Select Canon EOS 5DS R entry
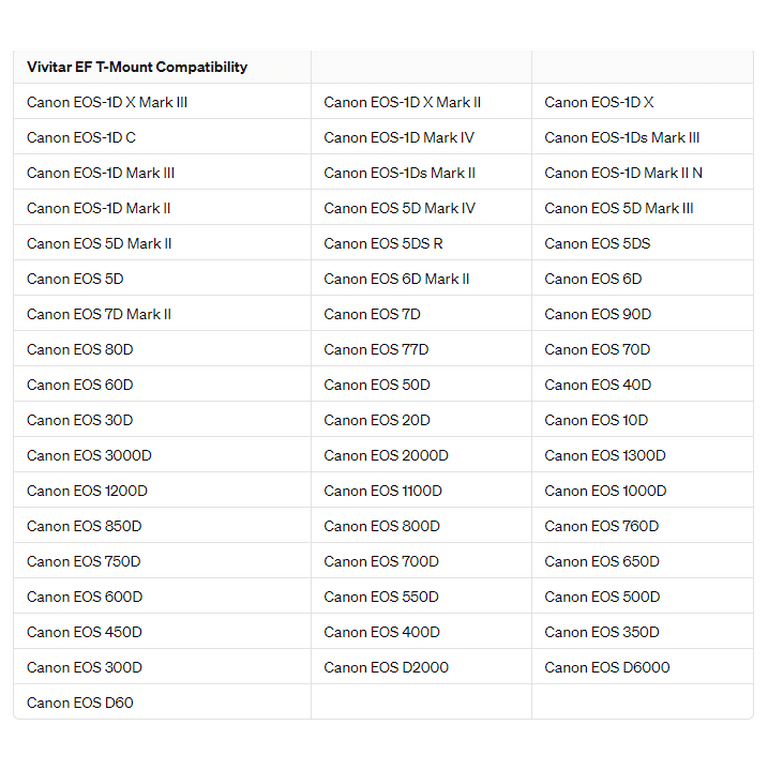768x768 pixels. [x=383, y=243]
